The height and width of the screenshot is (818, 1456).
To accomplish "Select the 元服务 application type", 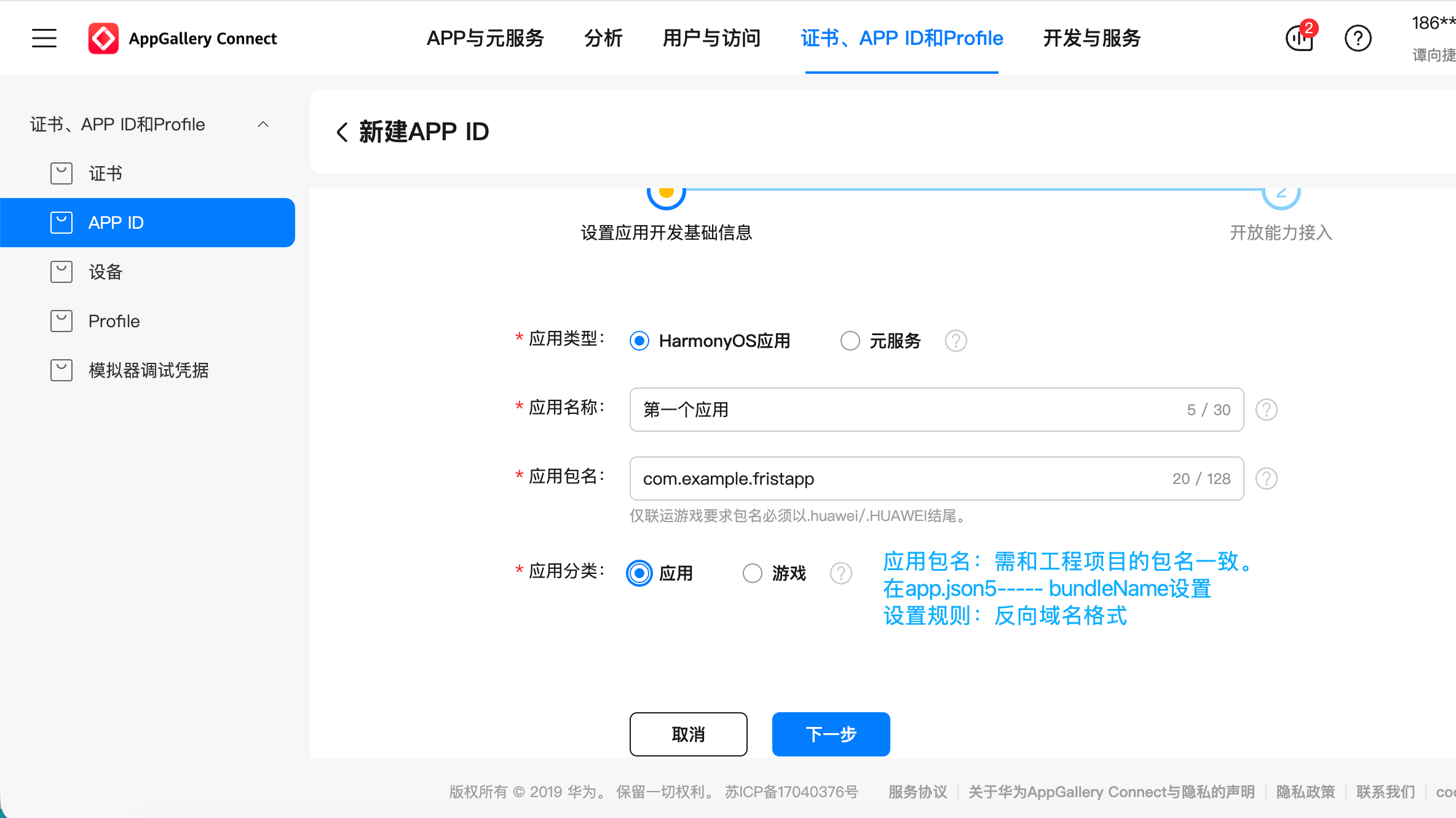I will tap(850, 341).
